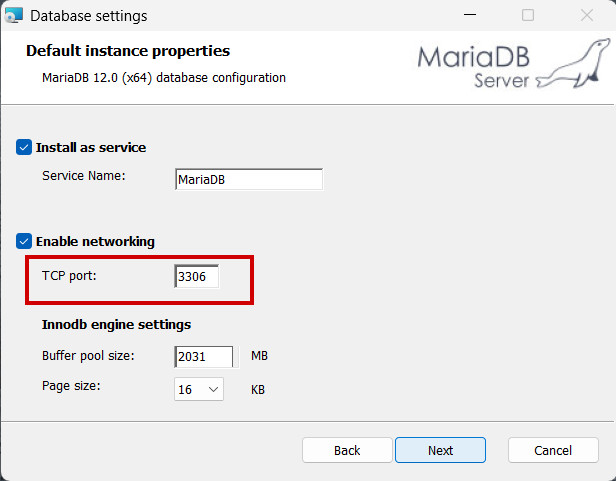Viewport: 616px width, 481px height.
Task: Click the 'Buffer pool size:' label
Action: pyautogui.click(x=88, y=355)
